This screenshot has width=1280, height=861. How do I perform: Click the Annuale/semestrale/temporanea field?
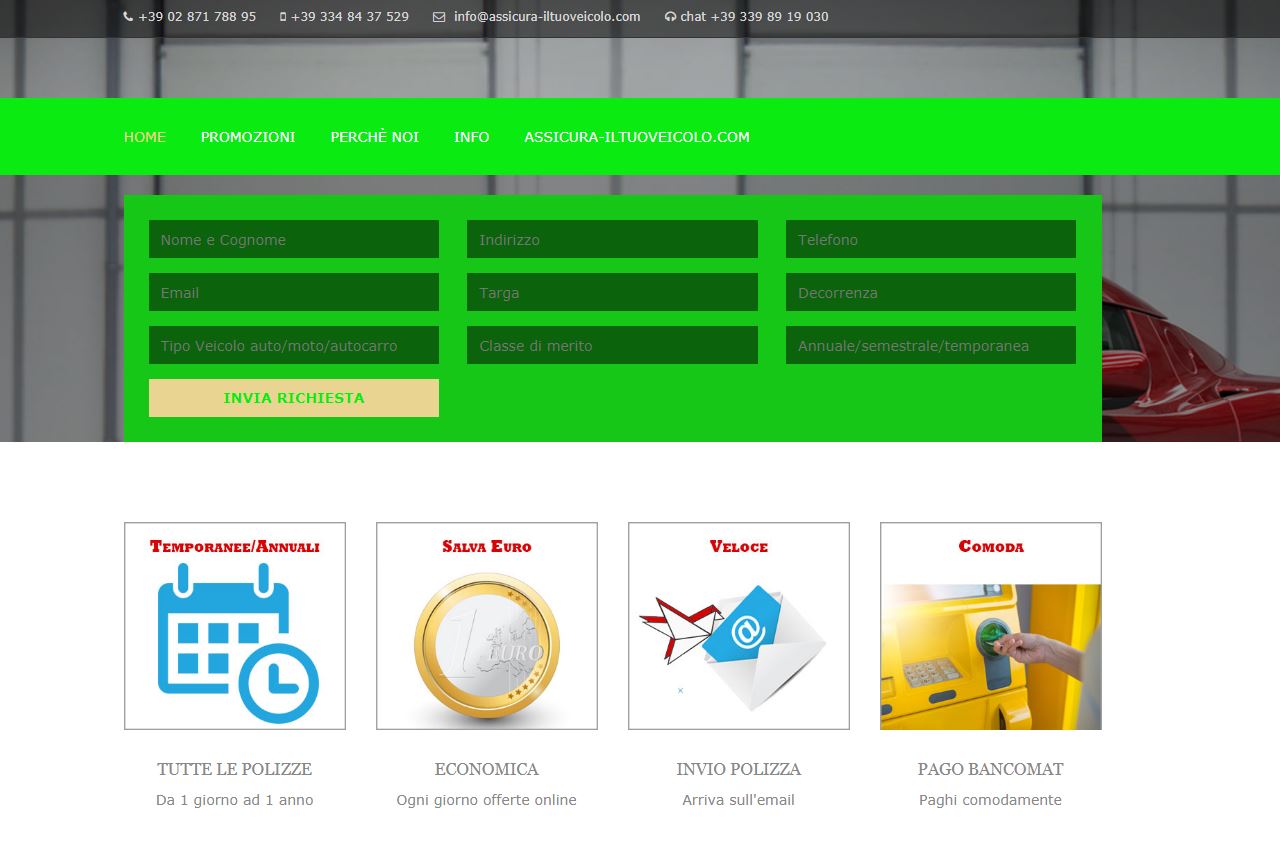click(931, 346)
